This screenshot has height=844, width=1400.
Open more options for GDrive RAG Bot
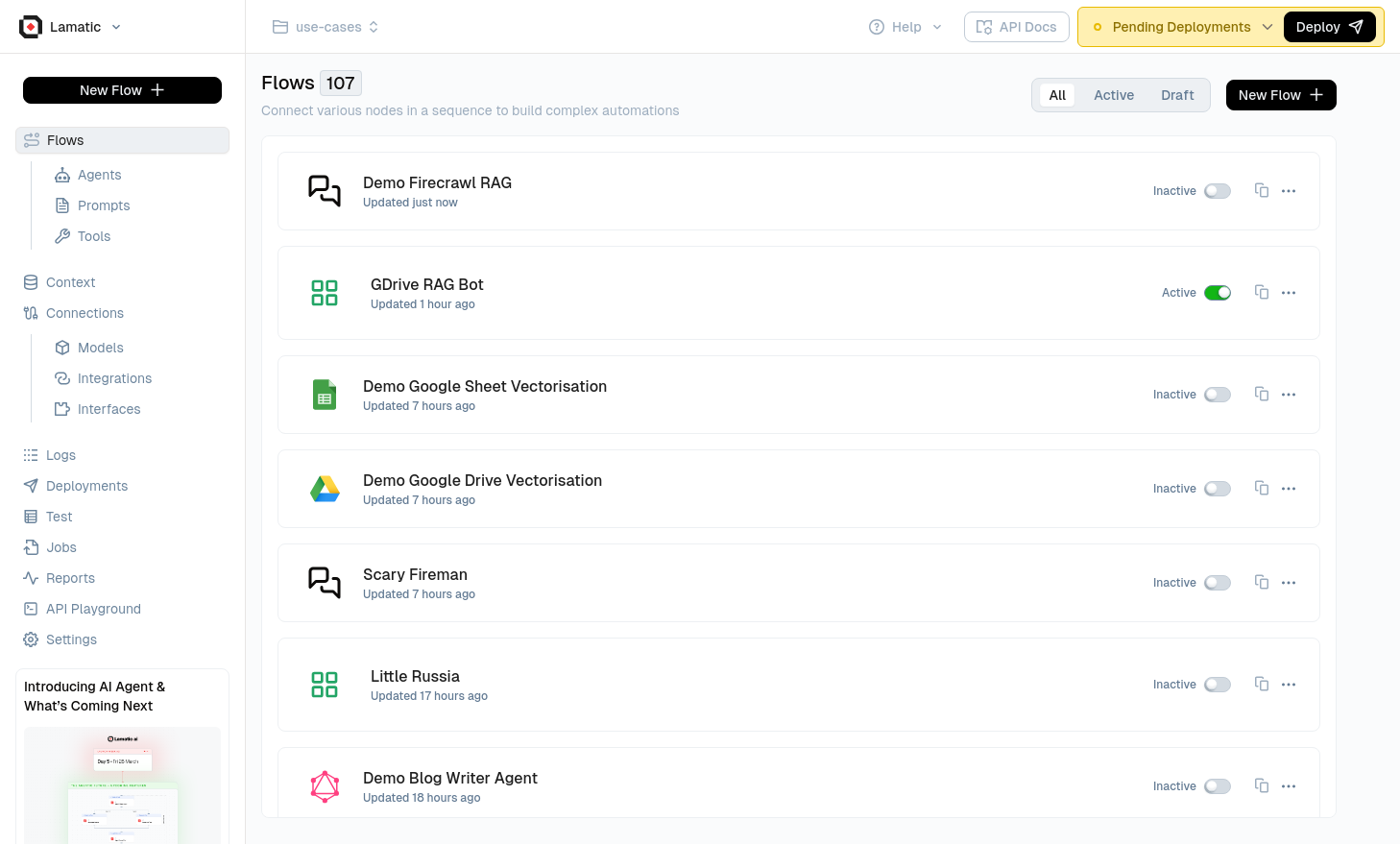(1289, 293)
